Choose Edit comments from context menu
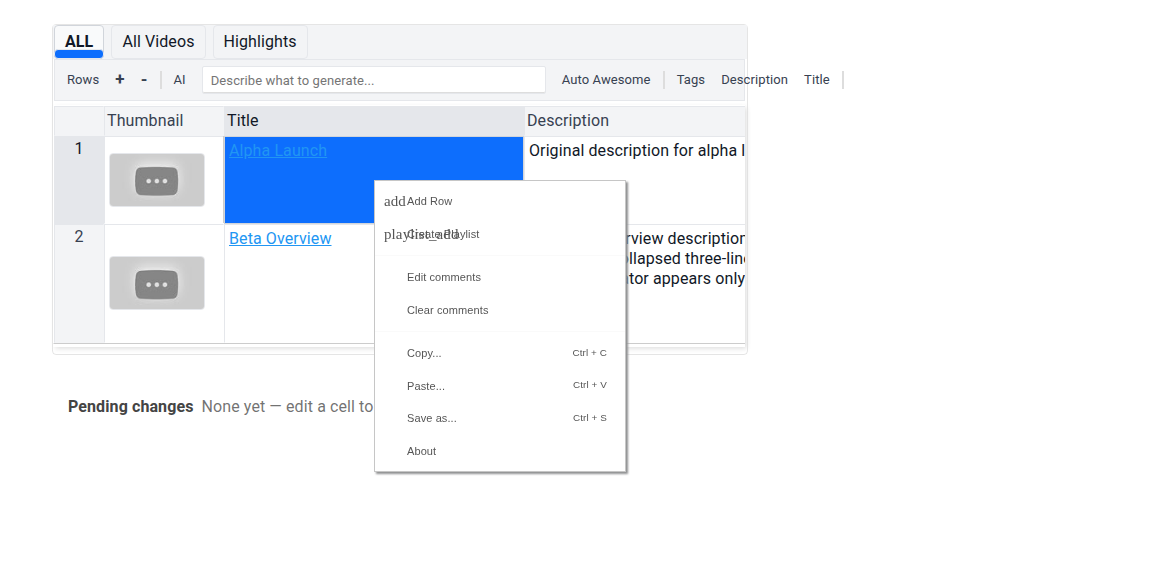This screenshot has width=1168, height=585. [x=500, y=277]
